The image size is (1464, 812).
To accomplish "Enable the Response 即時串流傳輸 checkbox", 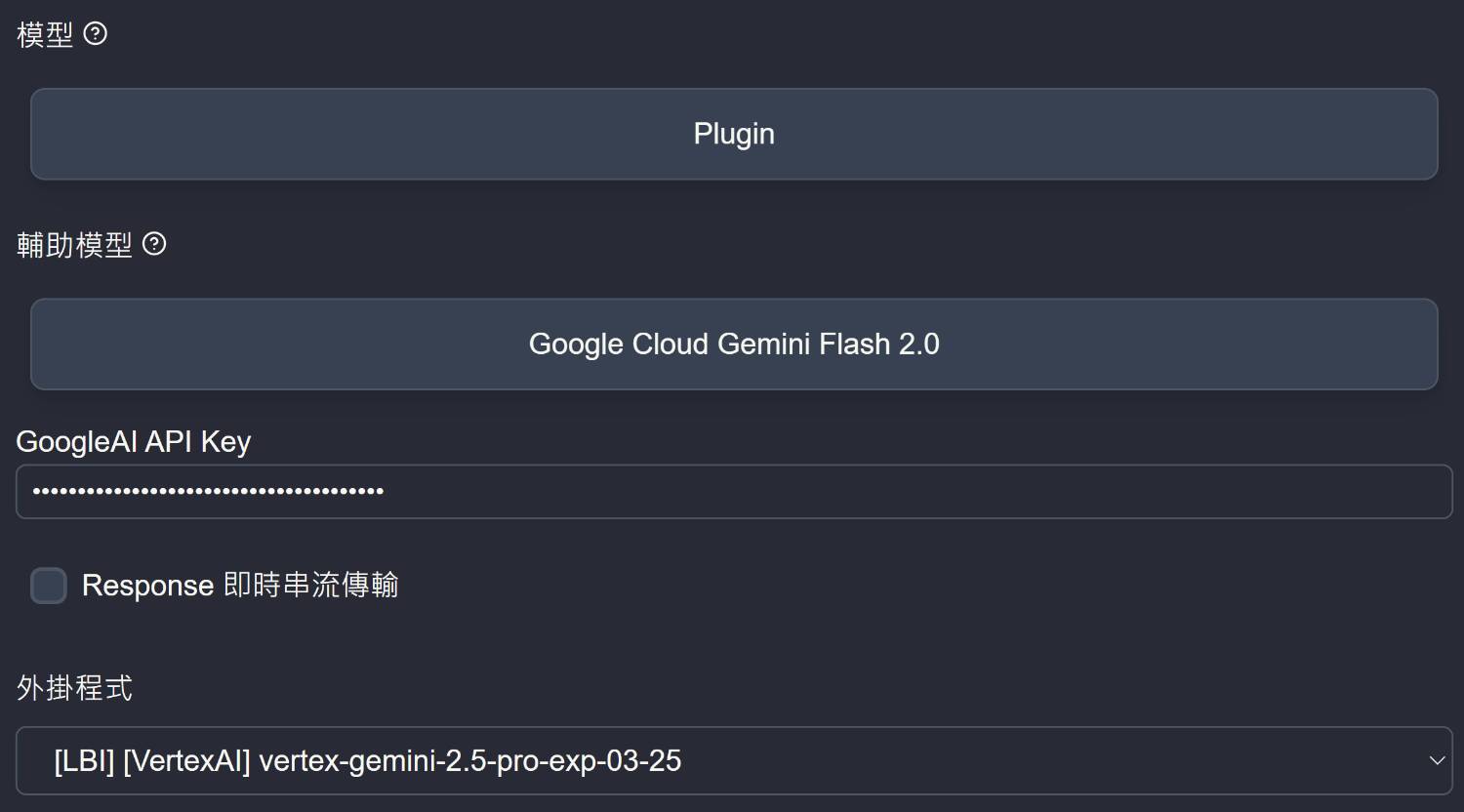I will point(49,586).
